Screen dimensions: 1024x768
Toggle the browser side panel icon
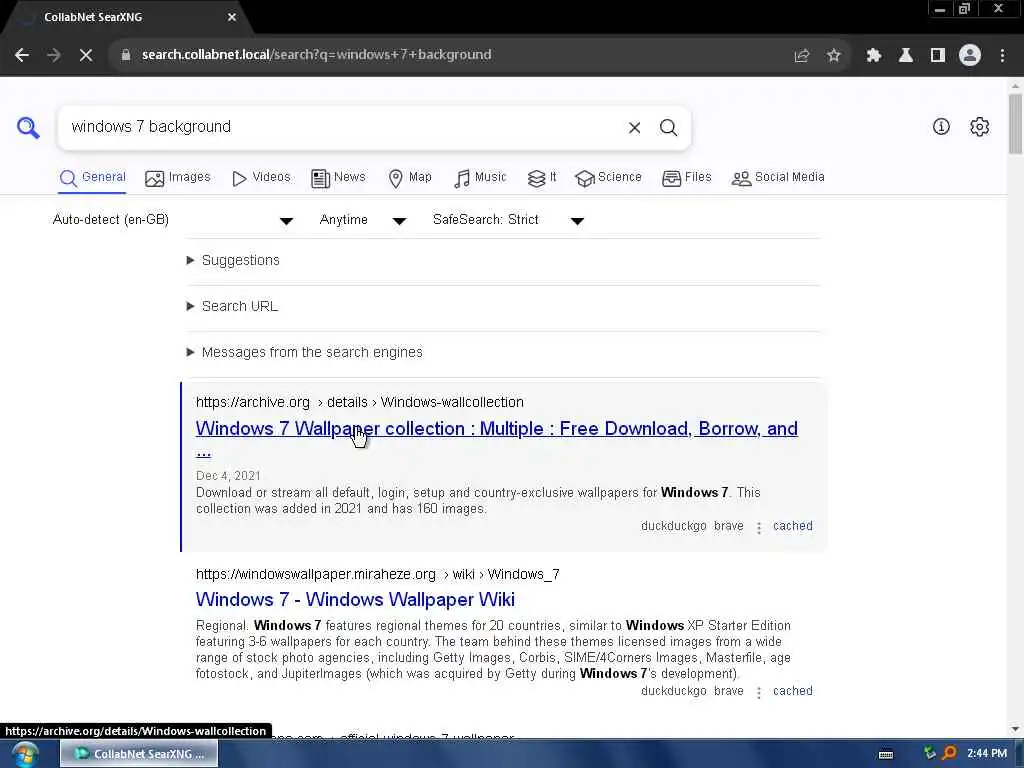[938, 56]
